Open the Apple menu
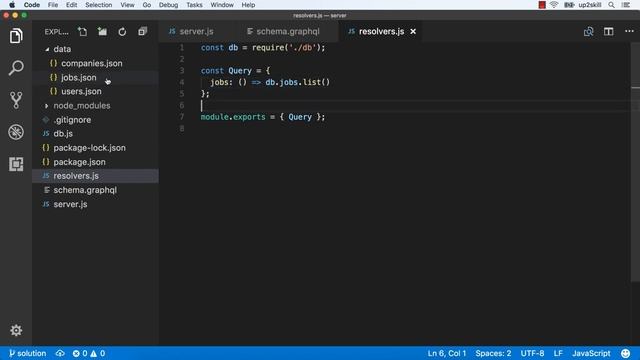 pyautogui.click(x=12, y=5)
